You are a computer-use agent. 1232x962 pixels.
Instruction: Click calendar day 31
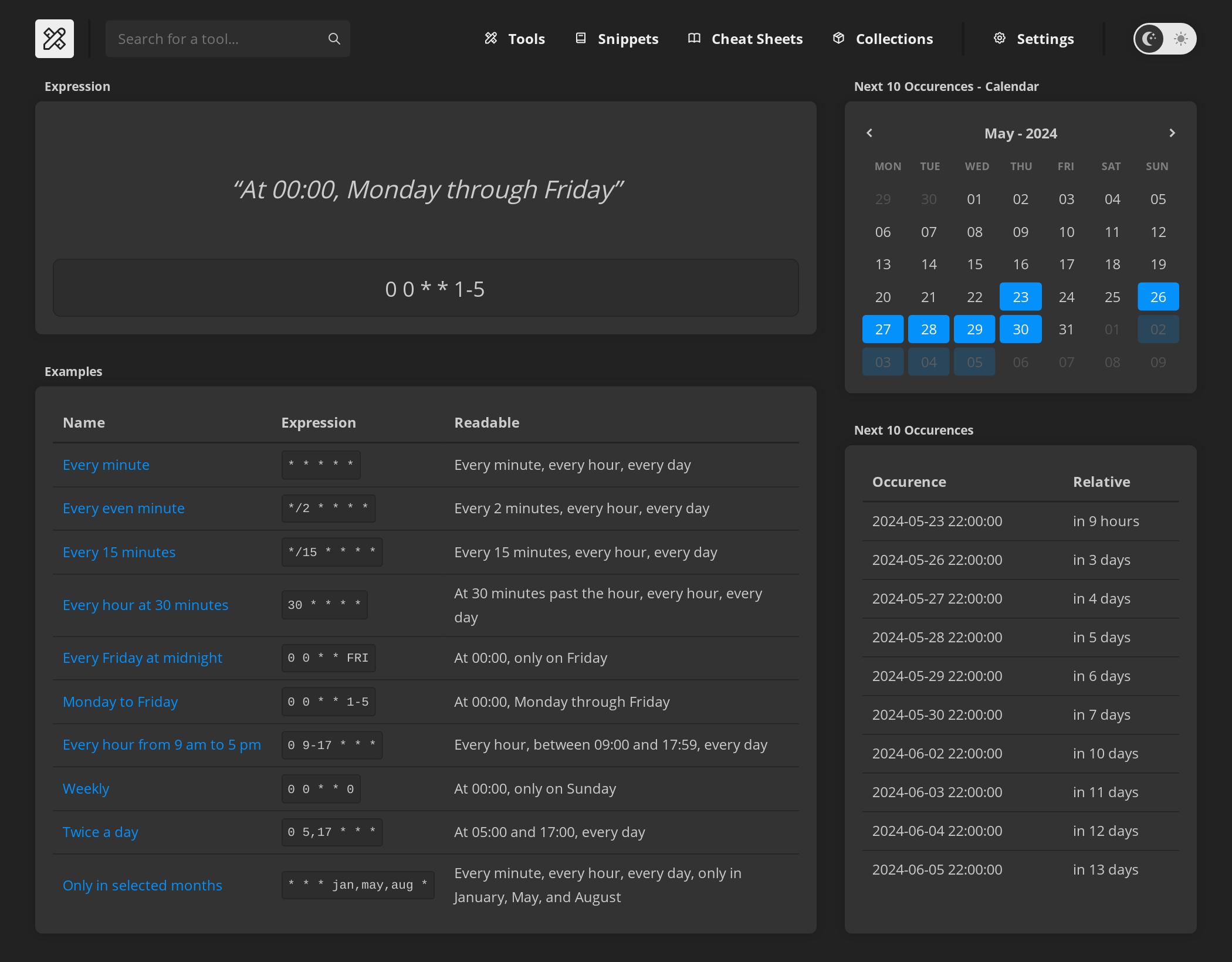1067,329
